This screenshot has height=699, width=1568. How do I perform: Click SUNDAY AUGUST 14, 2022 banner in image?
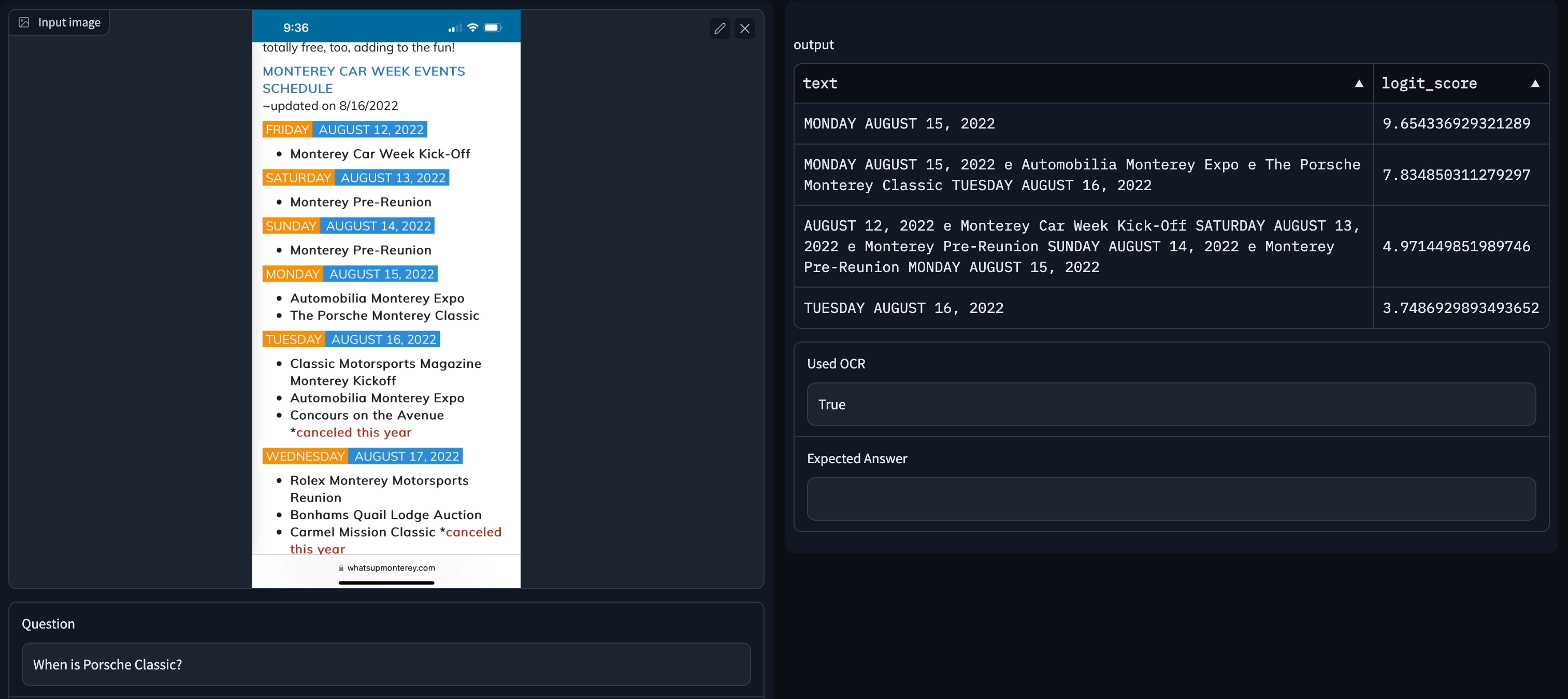pos(348,226)
